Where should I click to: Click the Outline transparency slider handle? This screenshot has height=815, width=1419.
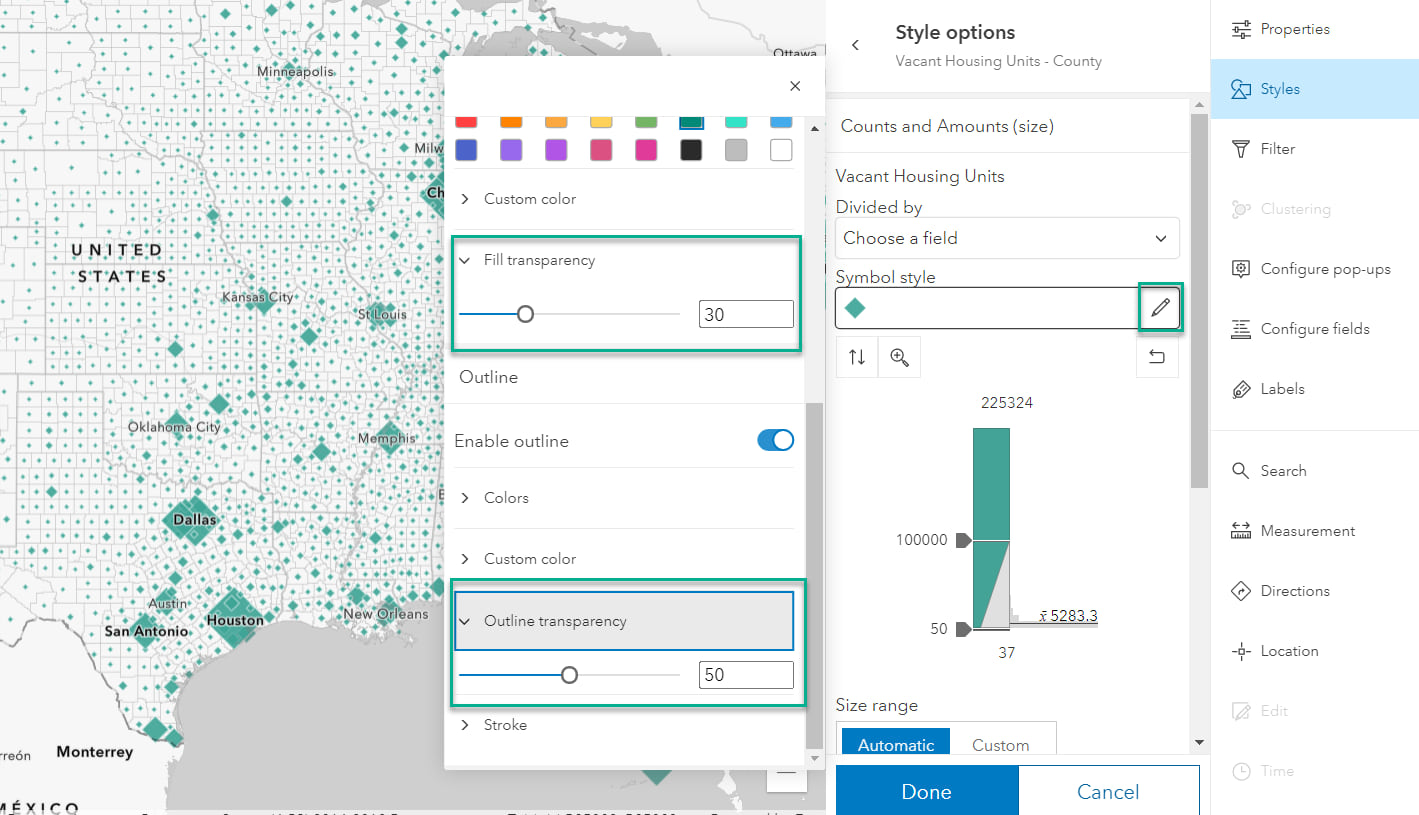coord(569,675)
